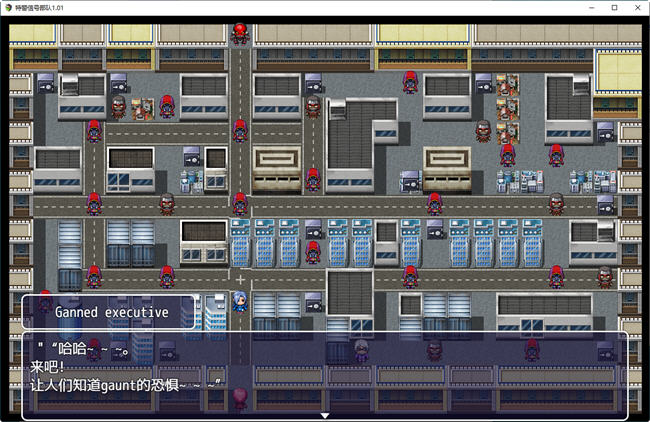Minimize the game window

557,8
